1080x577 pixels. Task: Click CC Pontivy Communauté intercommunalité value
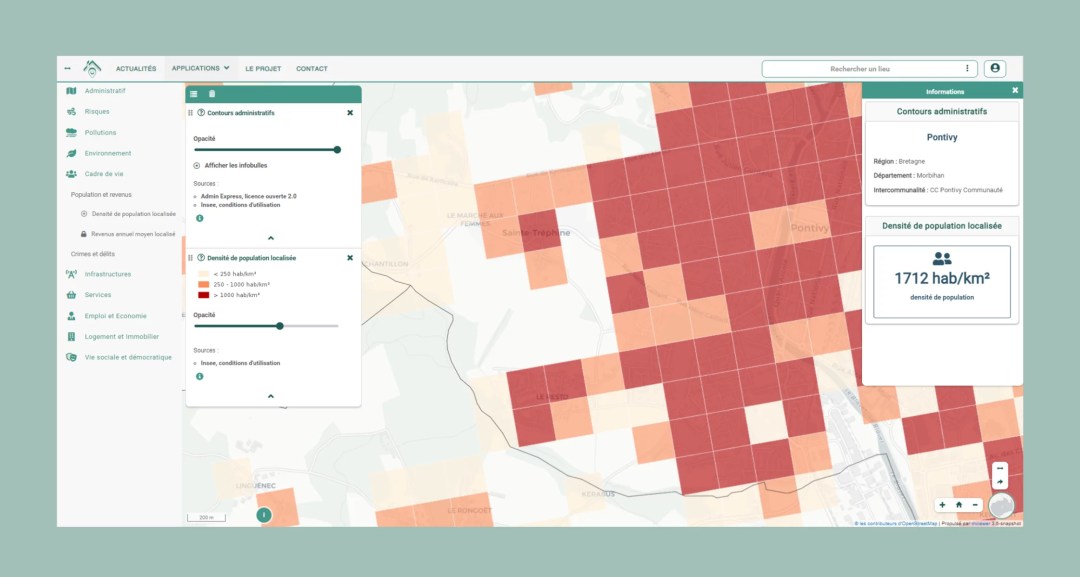pos(966,190)
